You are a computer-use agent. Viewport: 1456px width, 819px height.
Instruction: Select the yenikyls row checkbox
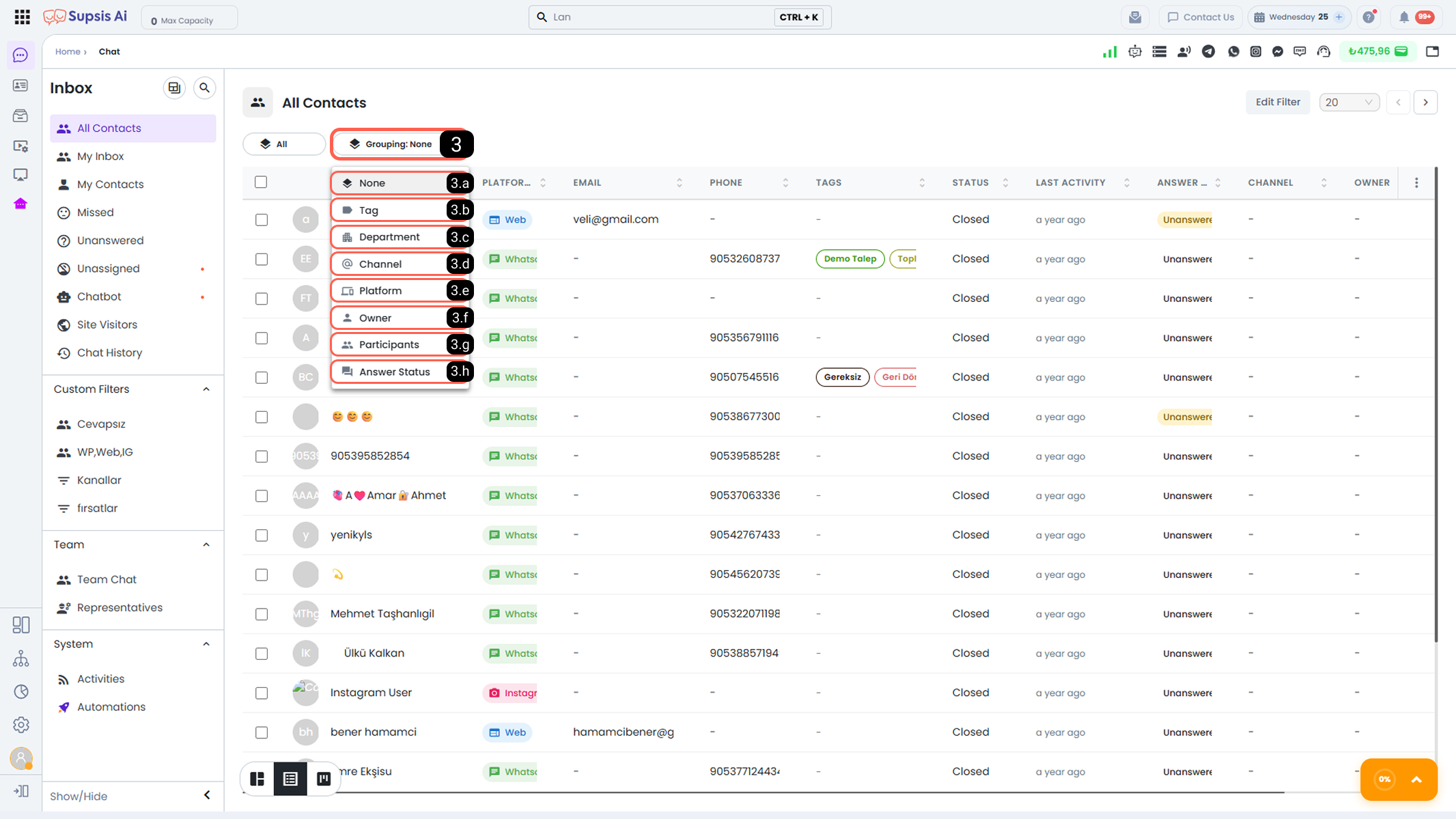(262, 536)
